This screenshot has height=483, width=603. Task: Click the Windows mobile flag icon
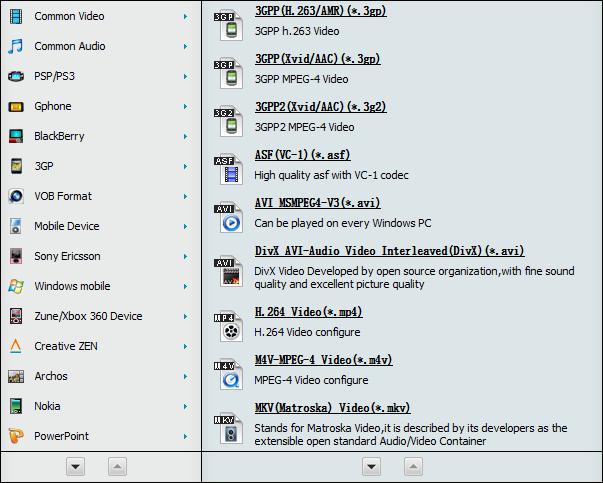tap(16, 286)
